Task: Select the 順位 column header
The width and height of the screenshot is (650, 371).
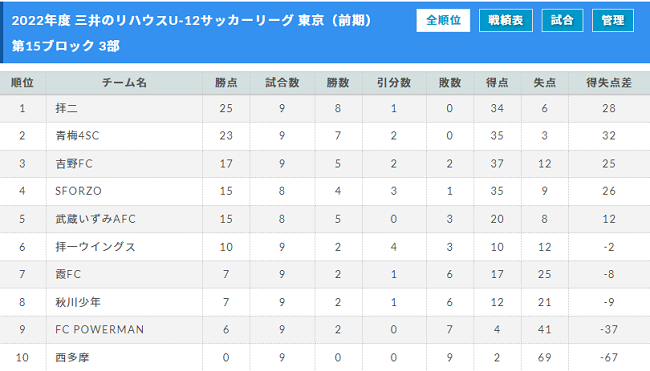Action: 22,83
